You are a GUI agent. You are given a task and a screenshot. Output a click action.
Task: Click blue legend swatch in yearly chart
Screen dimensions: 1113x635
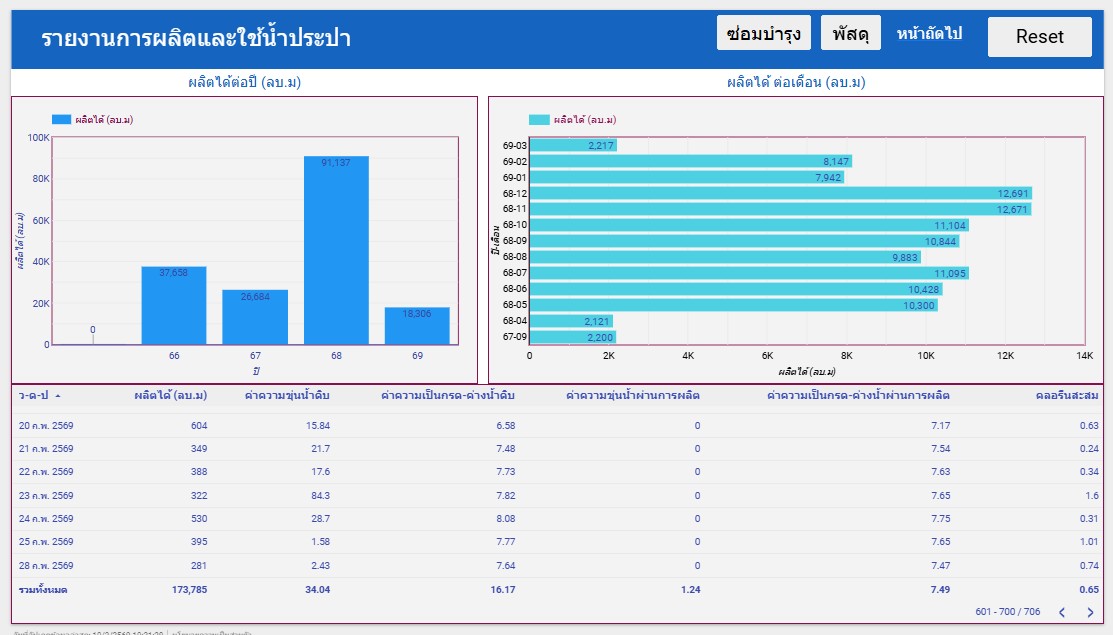pos(61,119)
